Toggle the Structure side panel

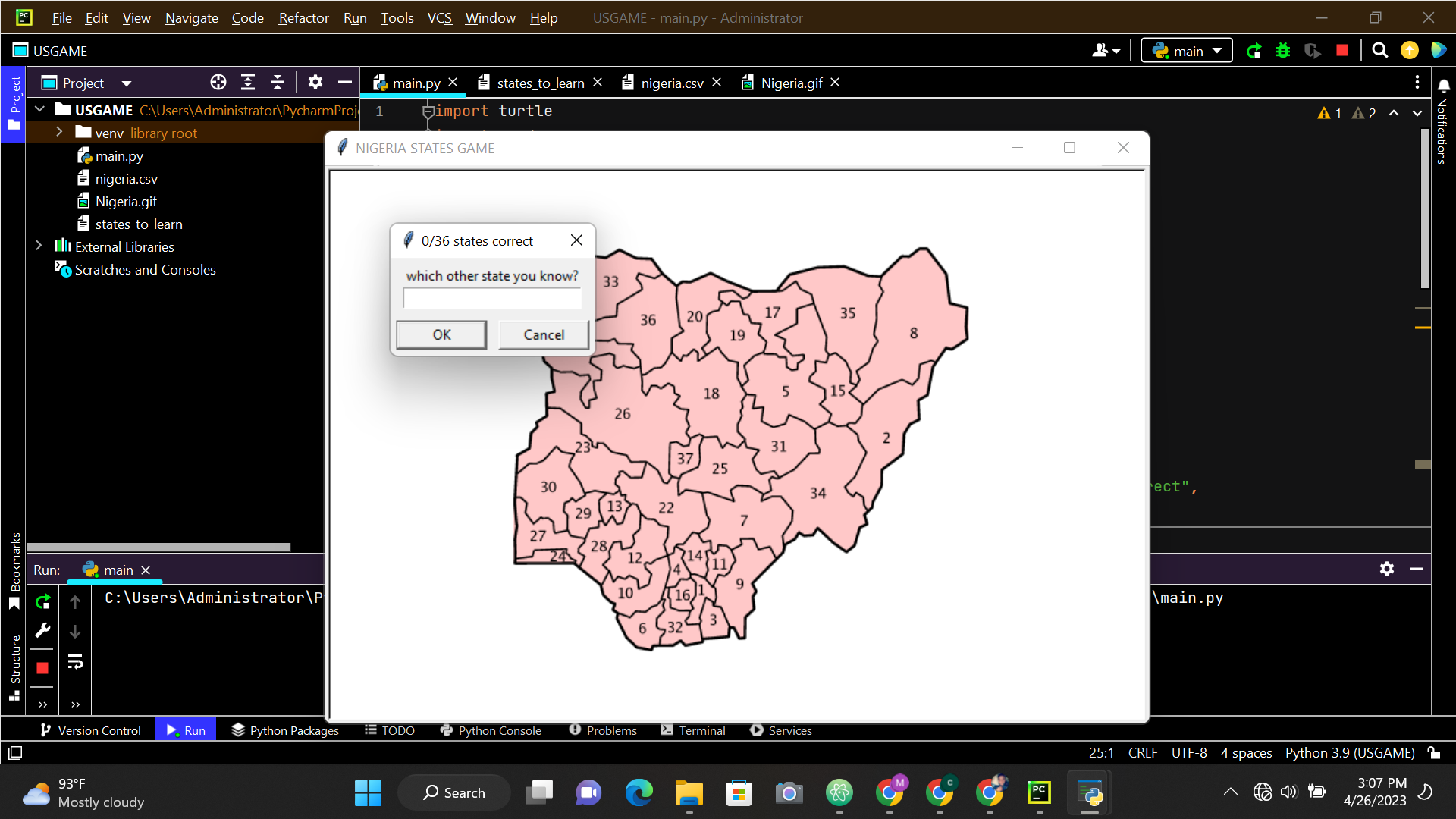14,667
